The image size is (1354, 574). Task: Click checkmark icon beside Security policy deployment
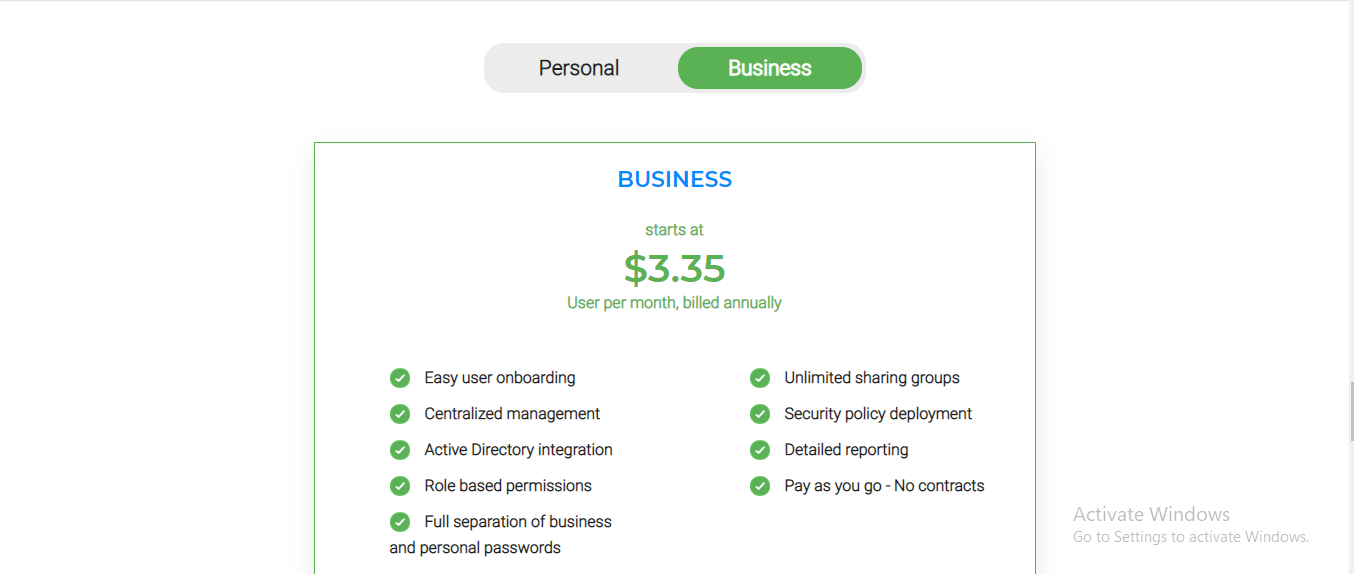tap(760, 414)
